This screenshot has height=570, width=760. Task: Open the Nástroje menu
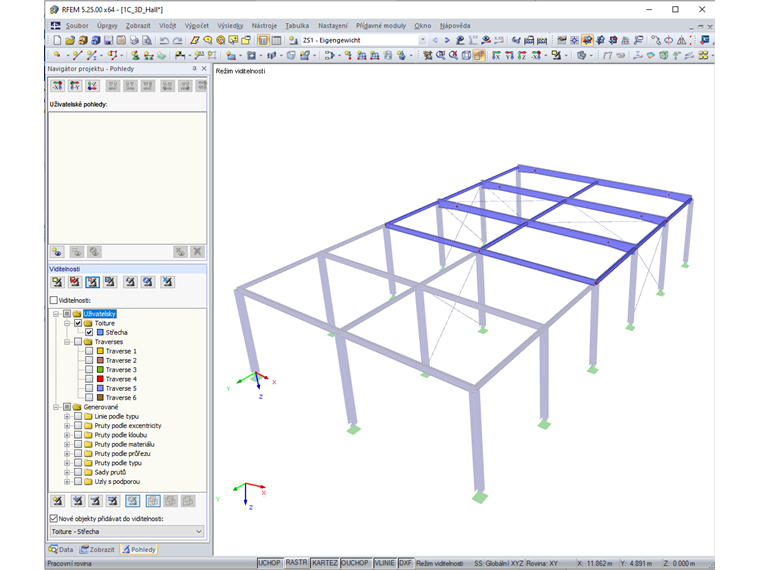tap(264, 26)
